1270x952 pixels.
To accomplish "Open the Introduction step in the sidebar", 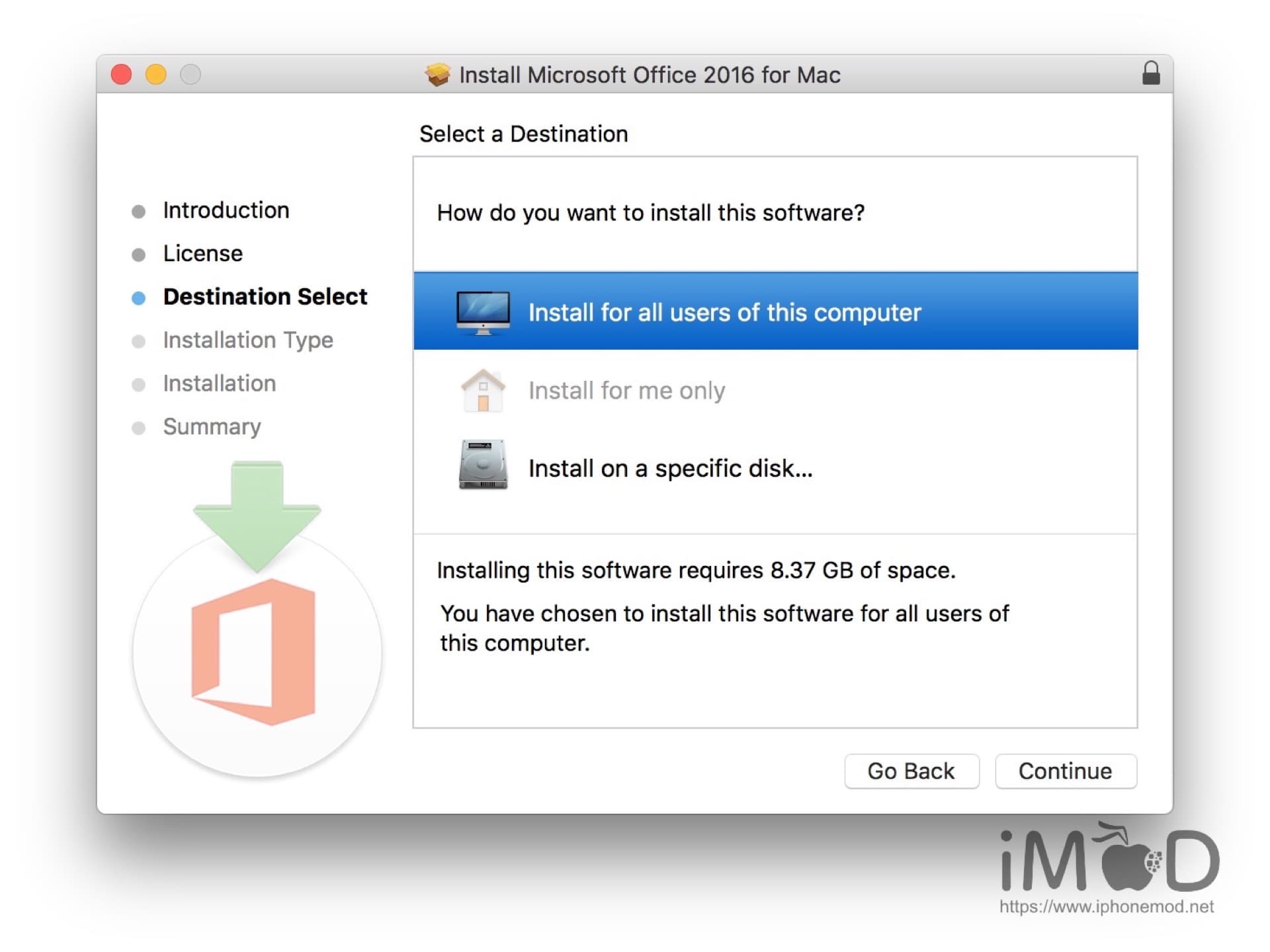I will tap(226, 210).
